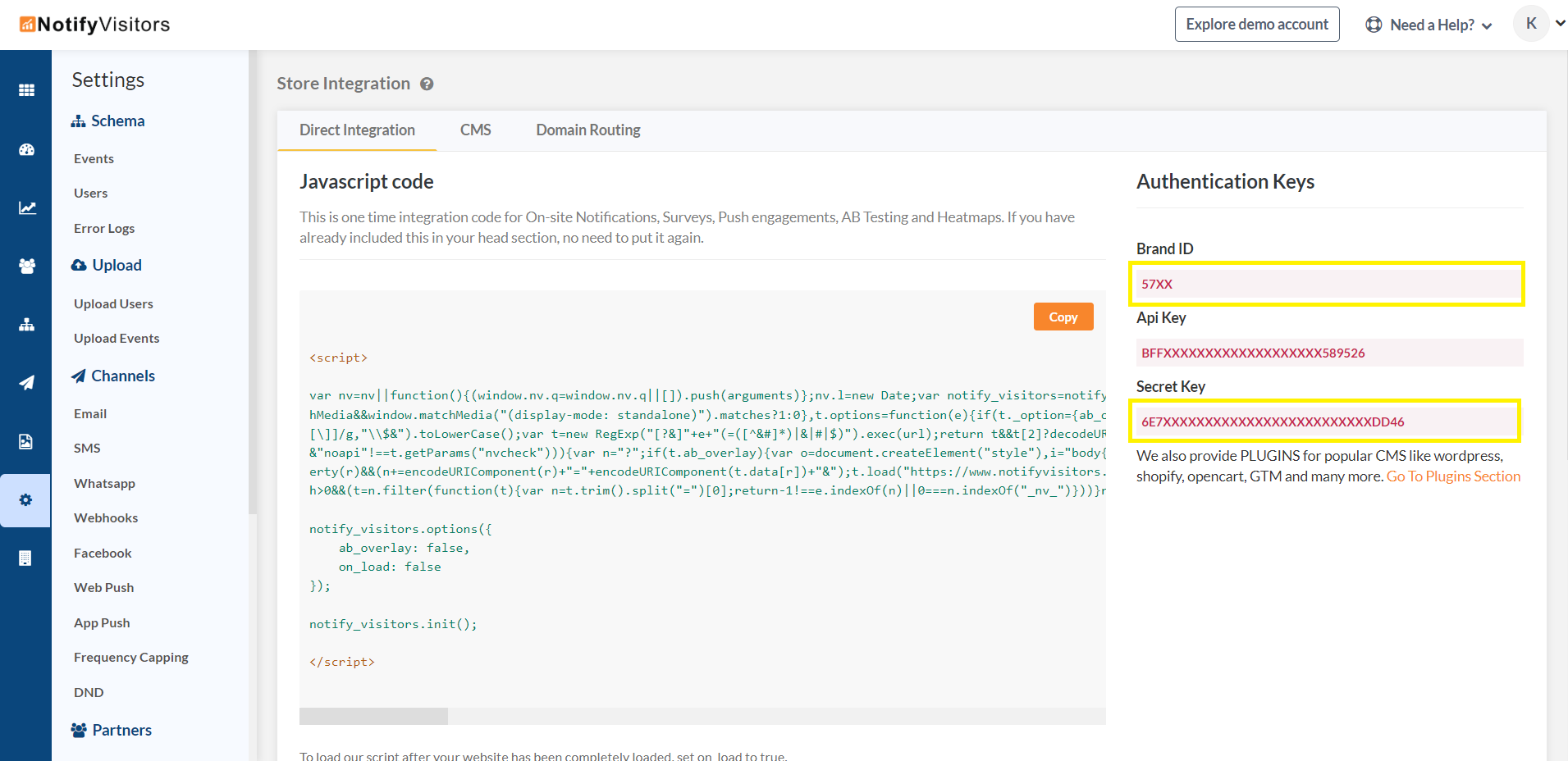Screen dimensions: 1568x761
Task: Click the Authentication Keys heading
Action: point(1225,182)
